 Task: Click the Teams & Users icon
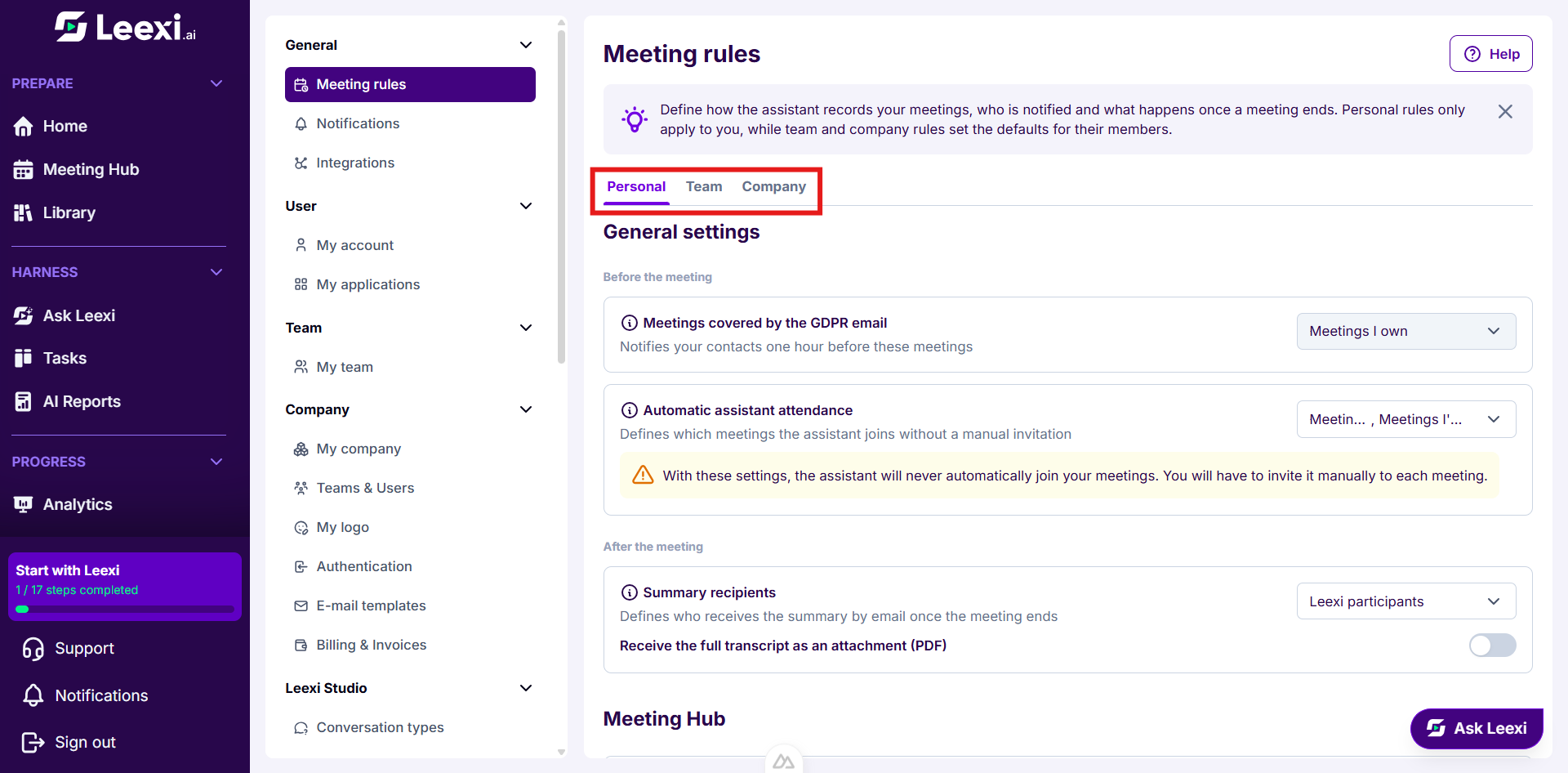(x=301, y=489)
